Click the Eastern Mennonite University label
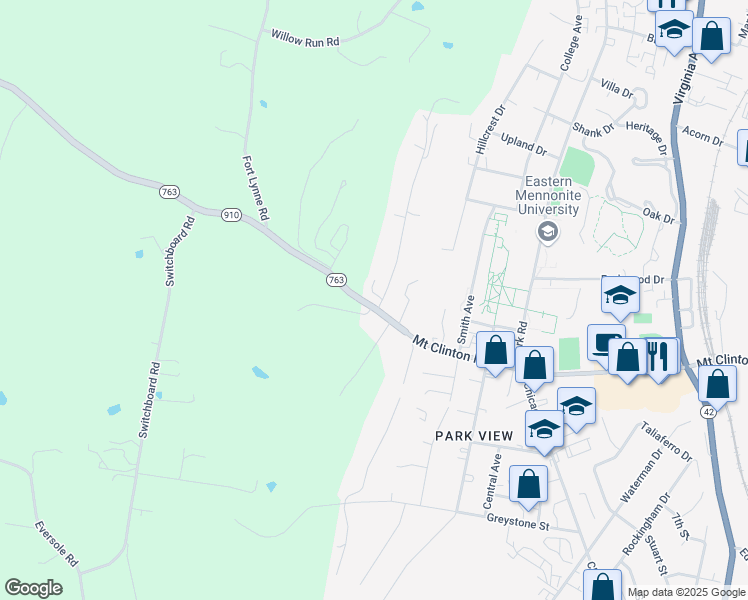 coord(548,196)
